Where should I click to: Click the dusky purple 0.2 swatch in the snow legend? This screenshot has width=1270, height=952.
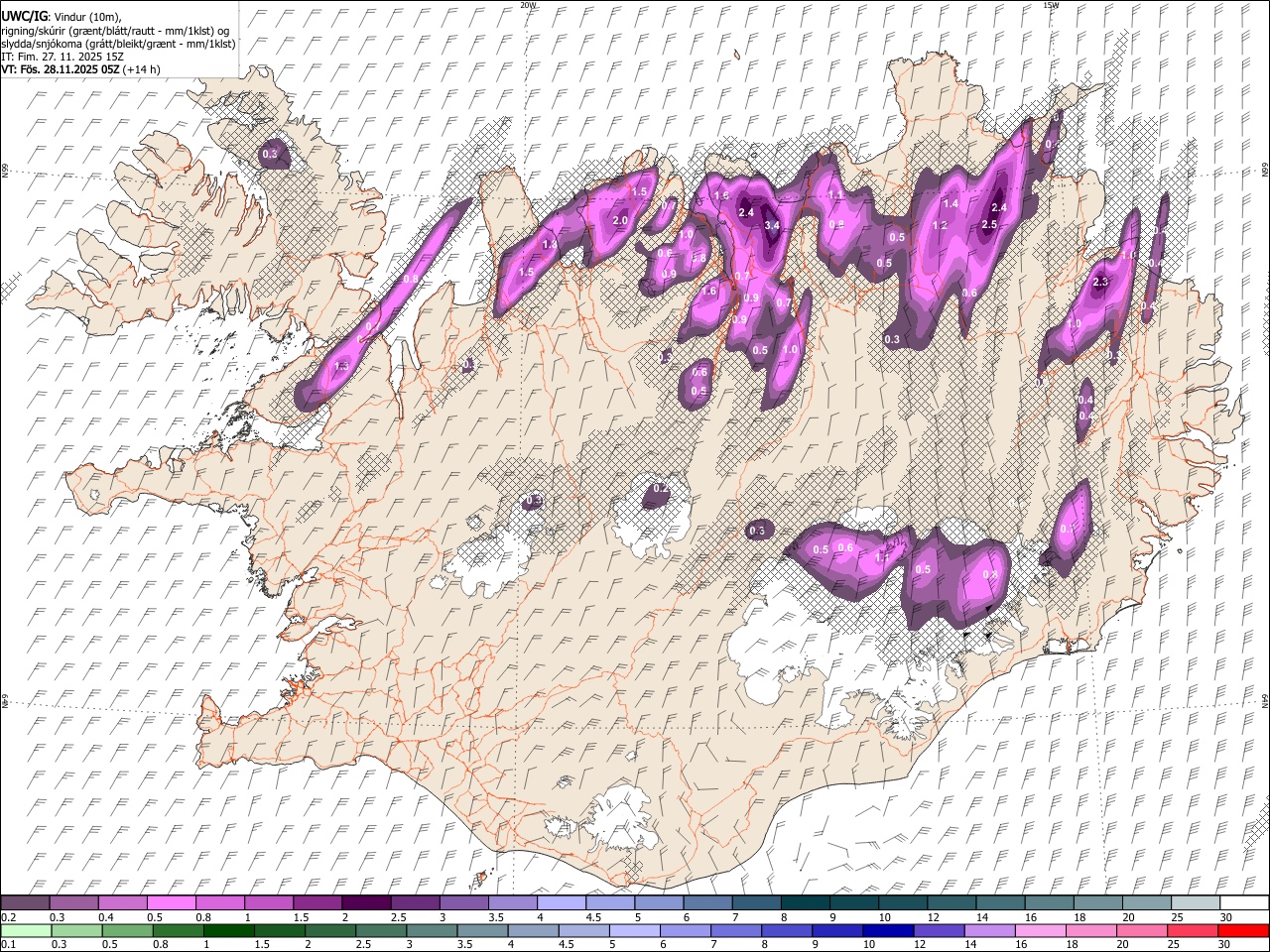tap(25, 903)
